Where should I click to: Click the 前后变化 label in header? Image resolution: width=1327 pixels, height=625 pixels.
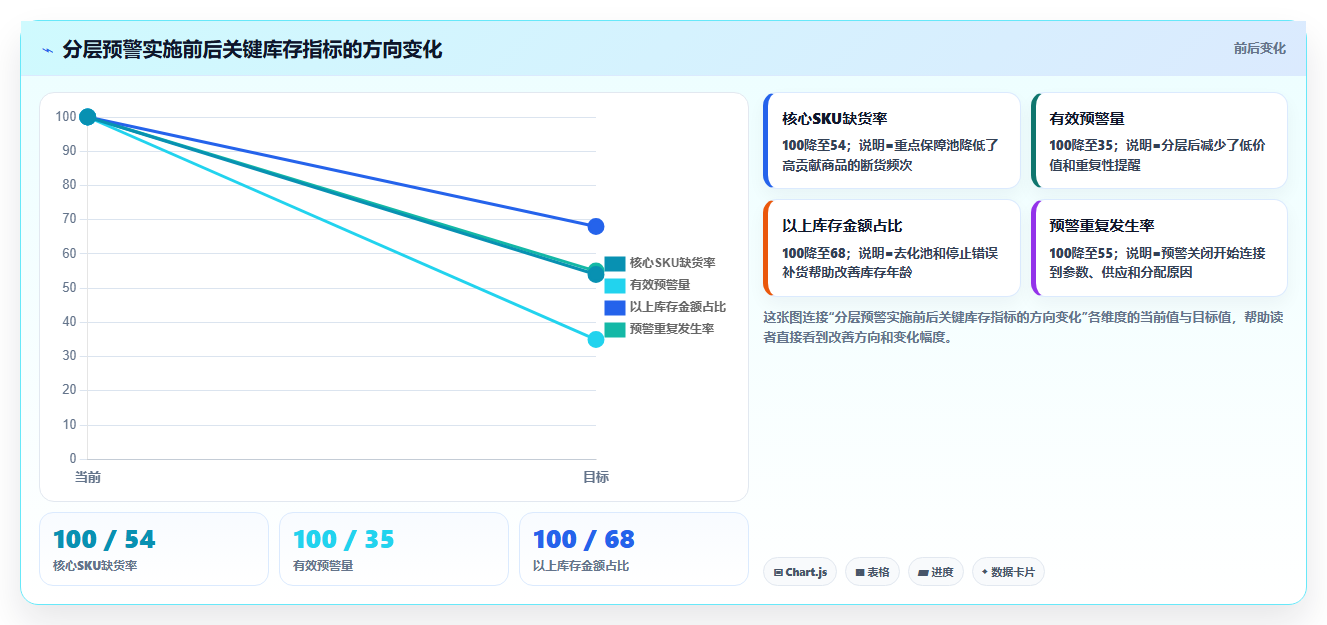pos(1259,48)
